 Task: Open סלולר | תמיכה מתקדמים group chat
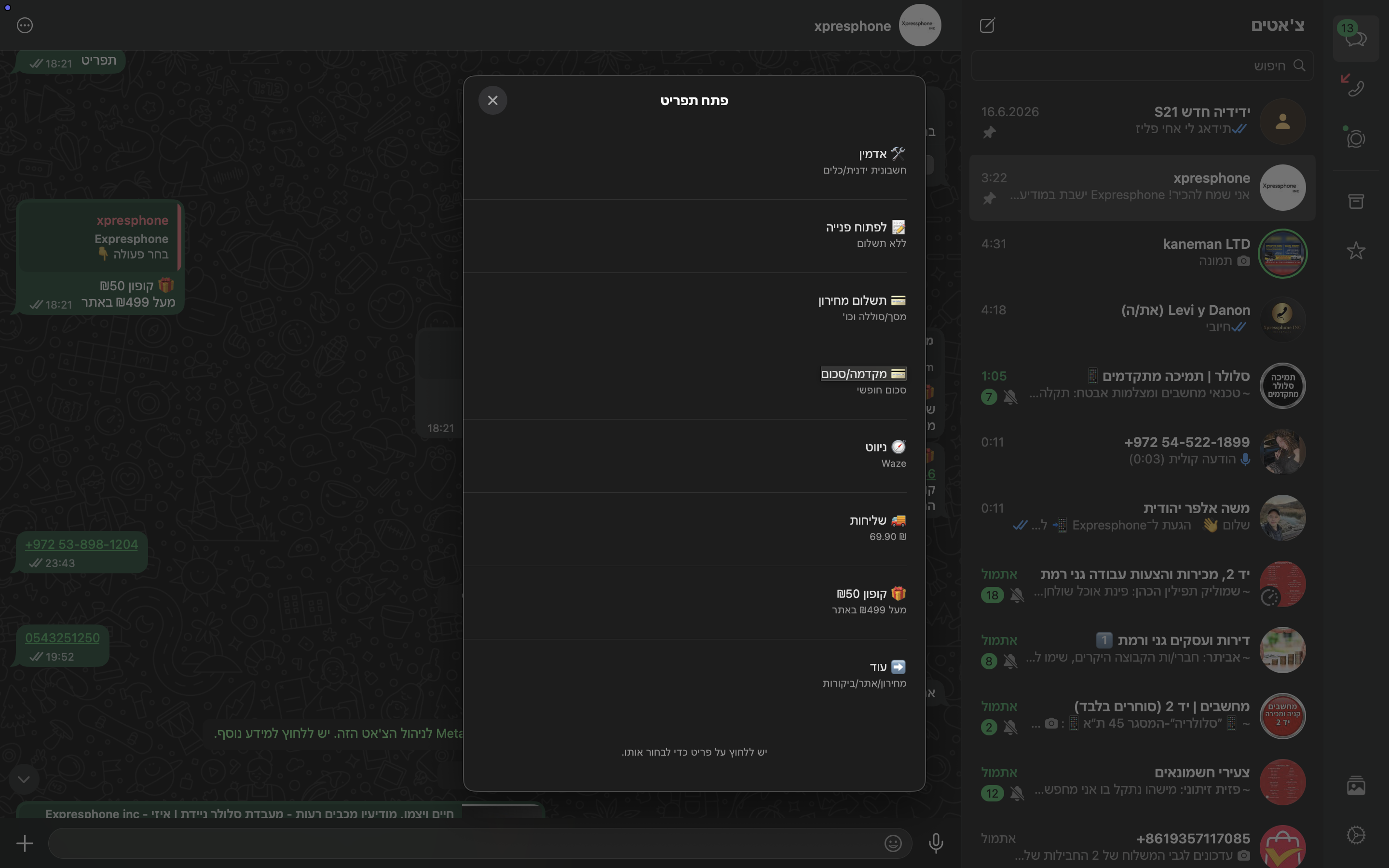click(1142, 385)
